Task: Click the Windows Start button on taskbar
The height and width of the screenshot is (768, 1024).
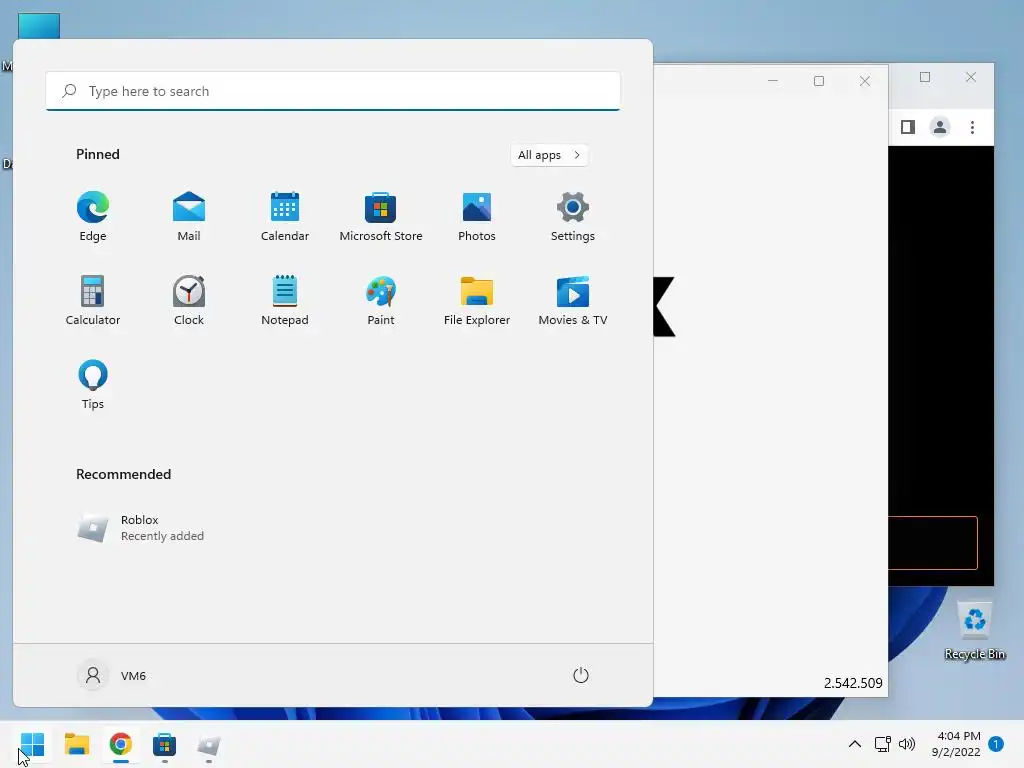Action: point(32,744)
